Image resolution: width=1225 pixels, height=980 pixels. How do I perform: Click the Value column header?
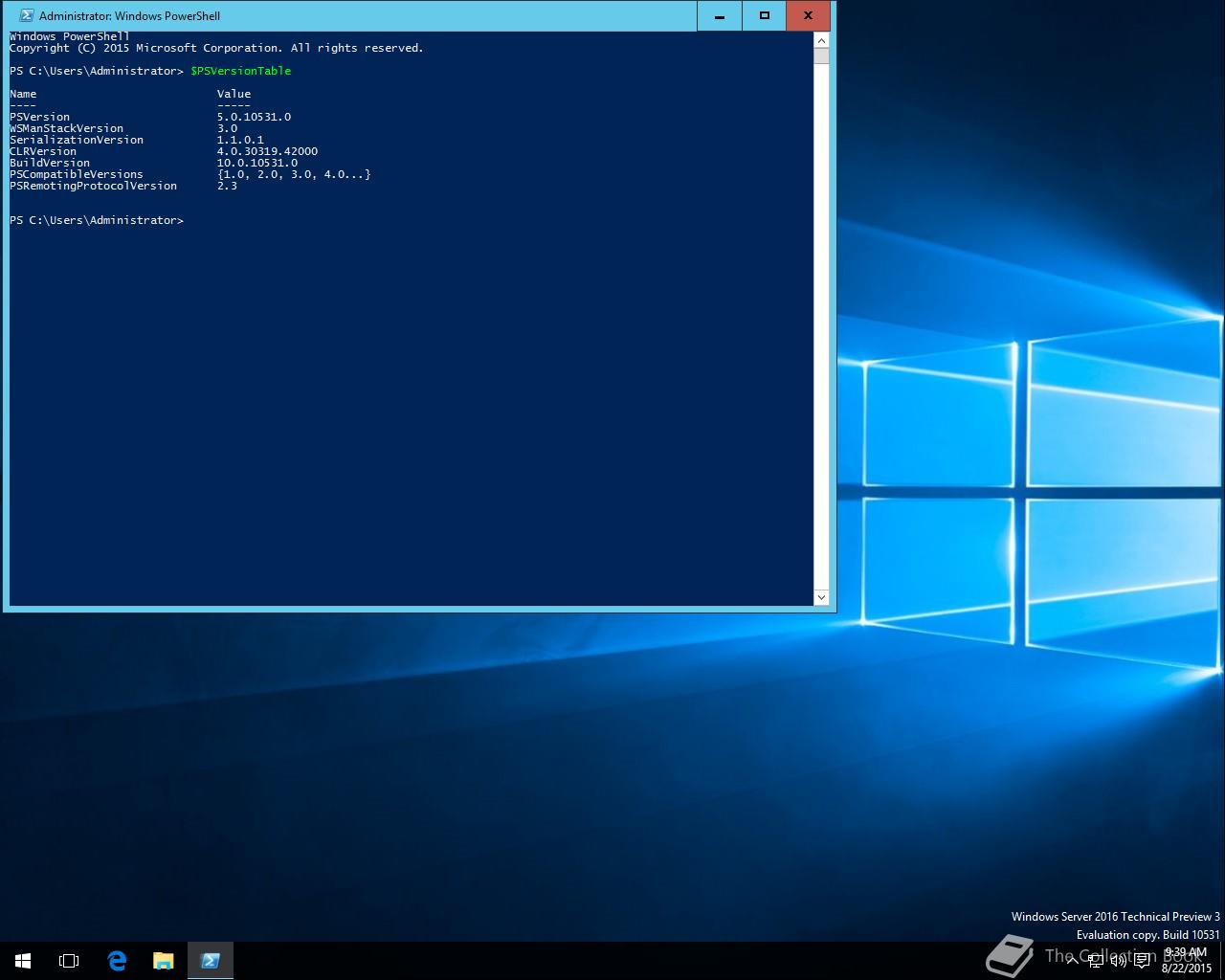[x=234, y=94]
